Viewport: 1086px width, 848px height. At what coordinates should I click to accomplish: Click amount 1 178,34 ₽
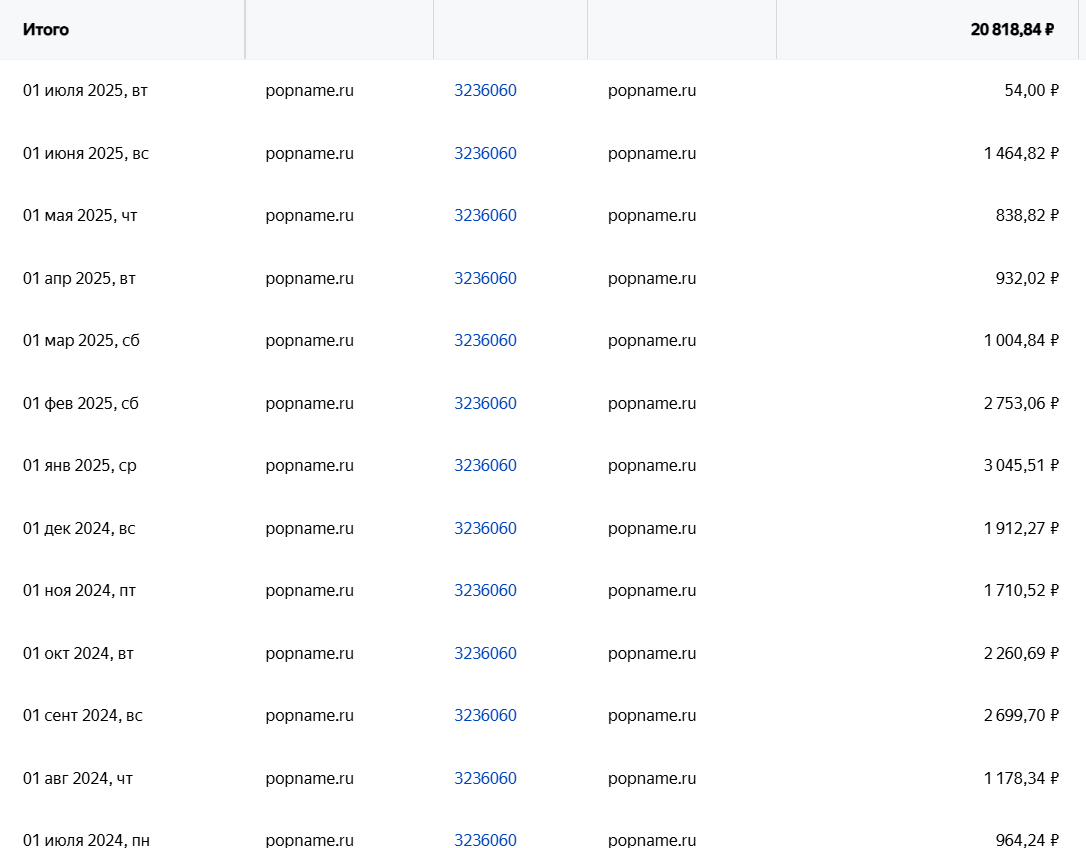pos(1022,779)
